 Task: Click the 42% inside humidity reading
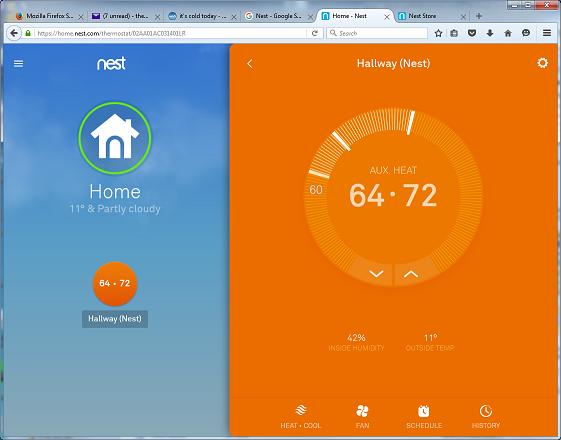[x=356, y=342]
